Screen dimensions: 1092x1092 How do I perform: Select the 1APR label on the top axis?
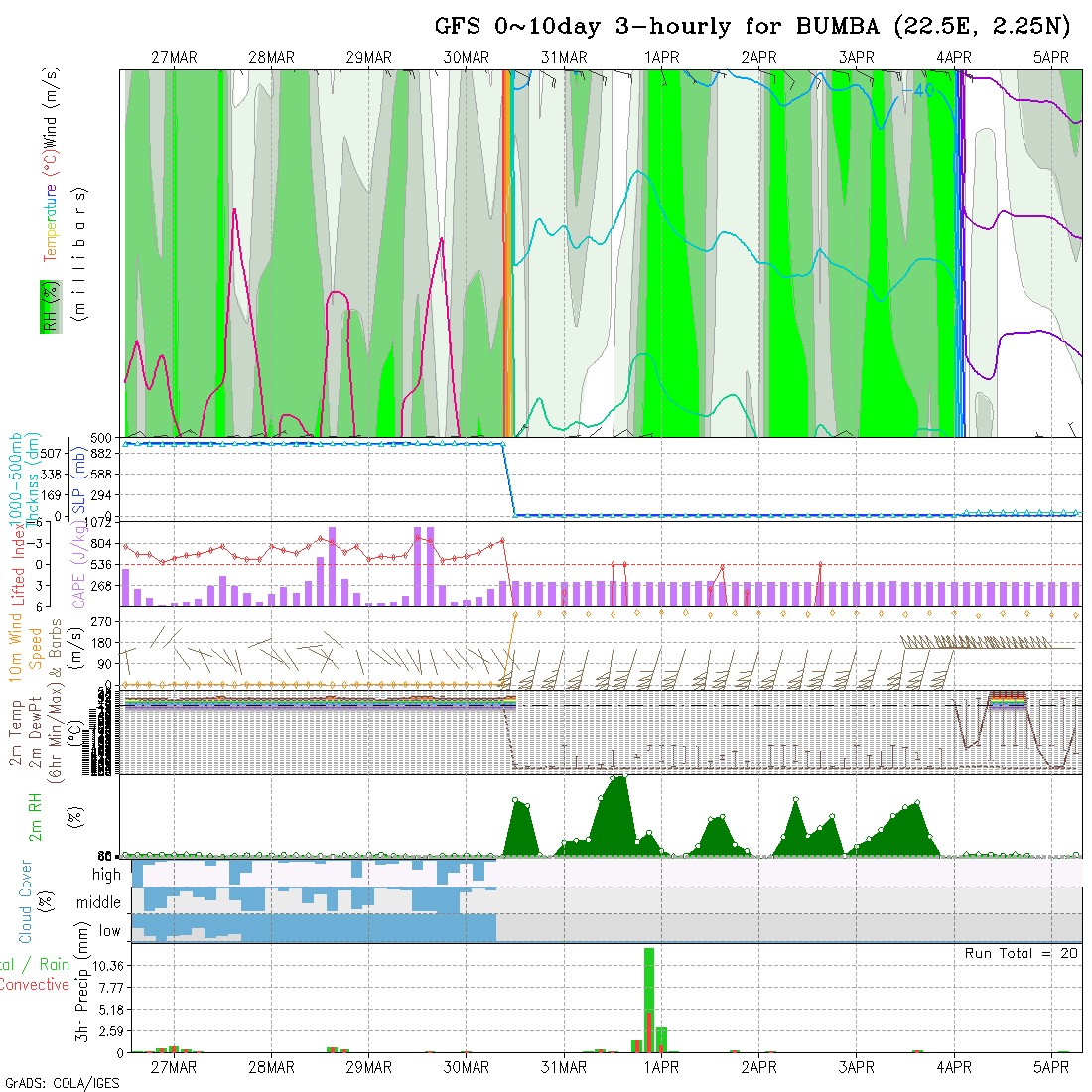point(661,58)
